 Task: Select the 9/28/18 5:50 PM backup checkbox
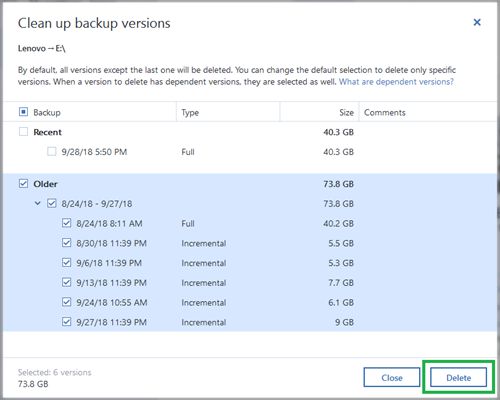tap(52, 152)
